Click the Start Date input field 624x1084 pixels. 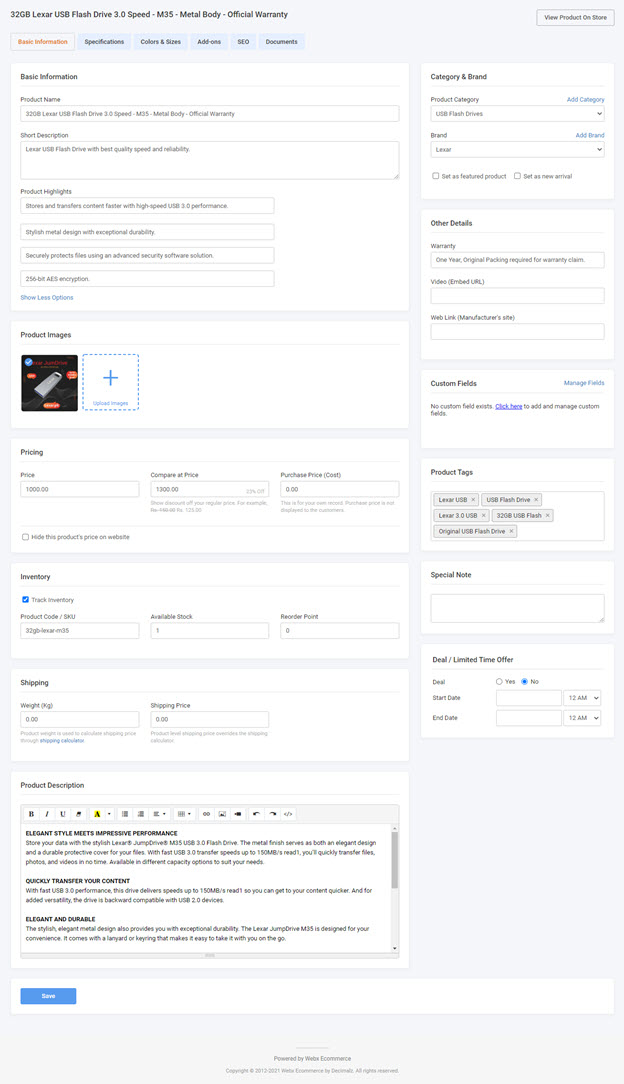(x=529, y=698)
